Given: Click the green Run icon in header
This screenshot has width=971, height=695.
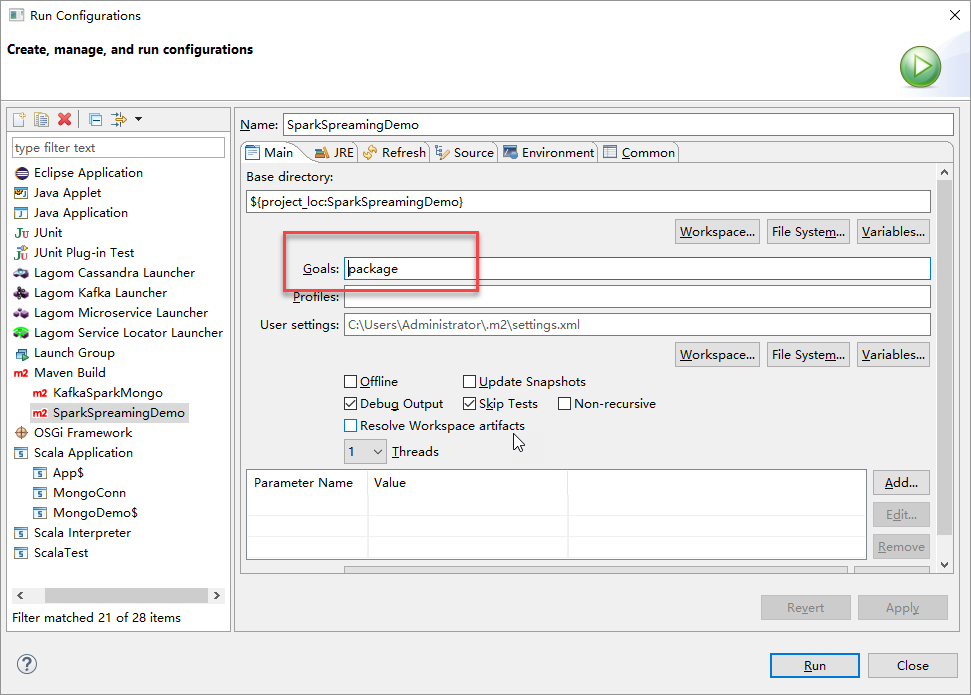Looking at the screenshot, I should coord(920,68).
